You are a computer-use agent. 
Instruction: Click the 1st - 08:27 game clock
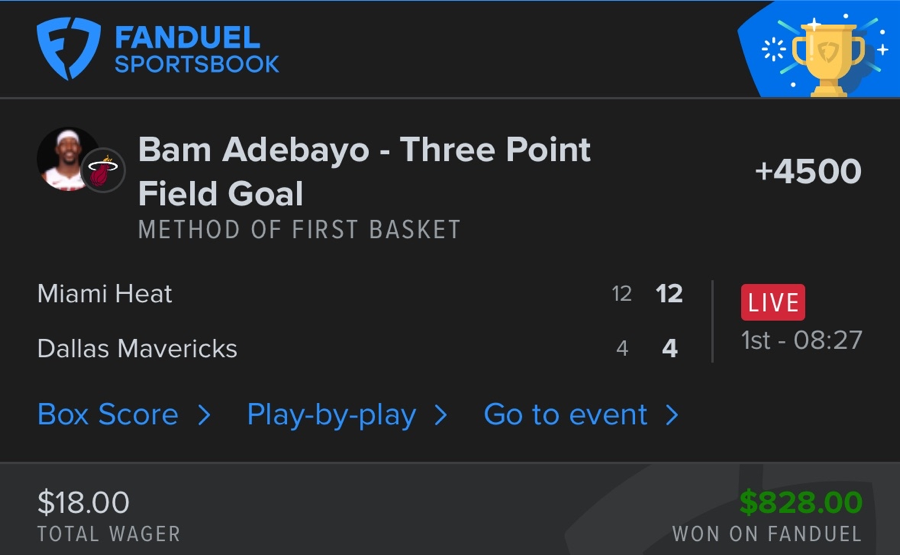click(x=801, y=340)
